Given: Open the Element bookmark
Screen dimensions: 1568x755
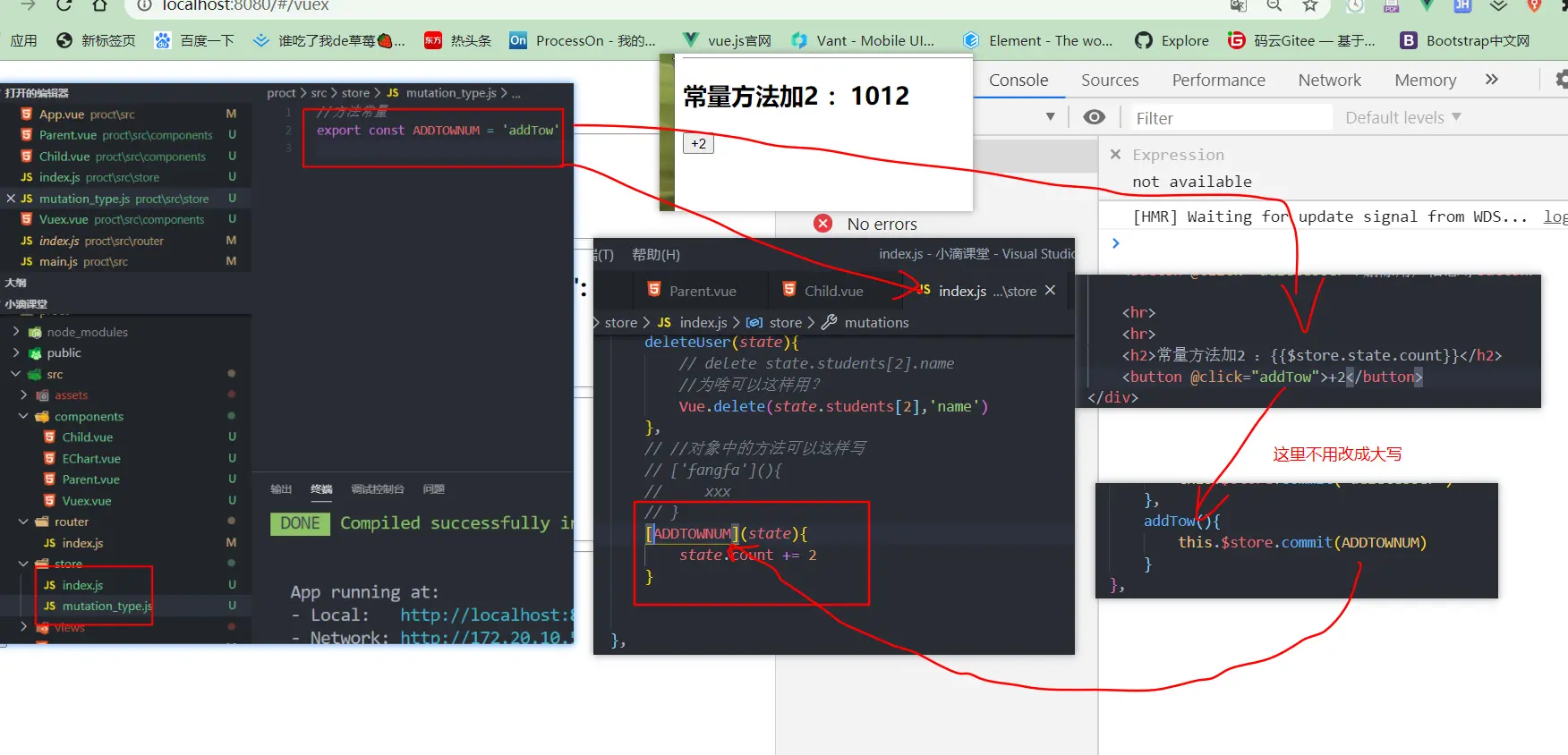Looking at the screenshot, I should click(1038, 40).
